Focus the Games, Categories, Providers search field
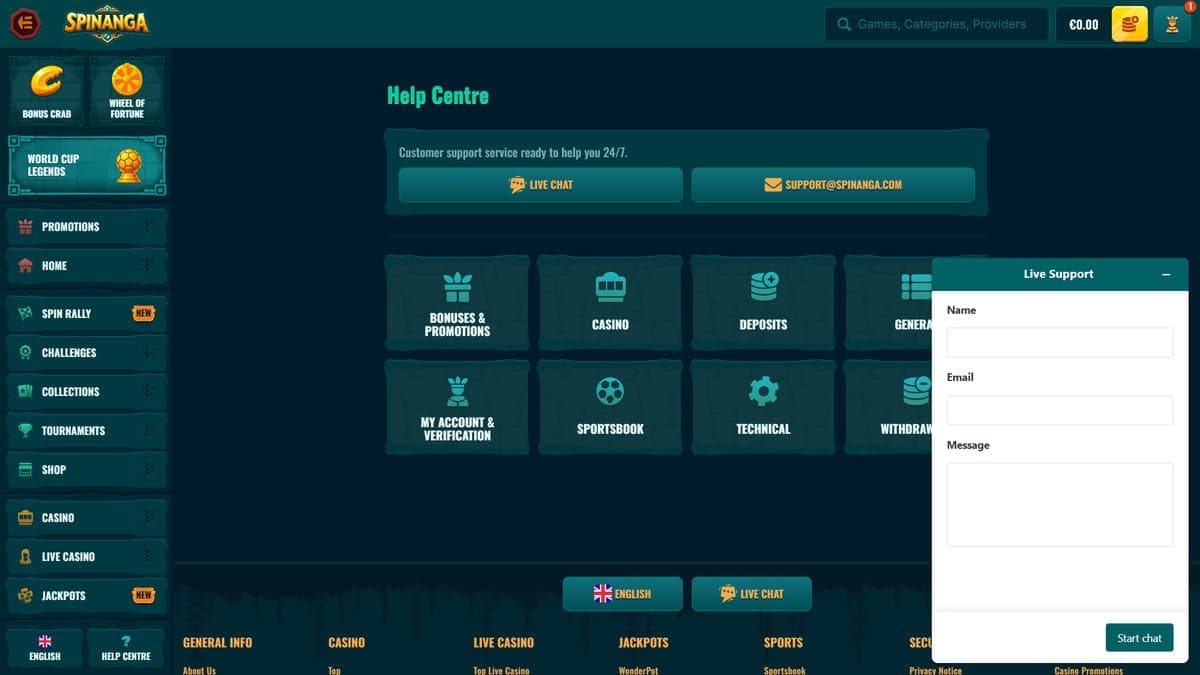This screenshot has width=1200, height=675. coord(937,24)
